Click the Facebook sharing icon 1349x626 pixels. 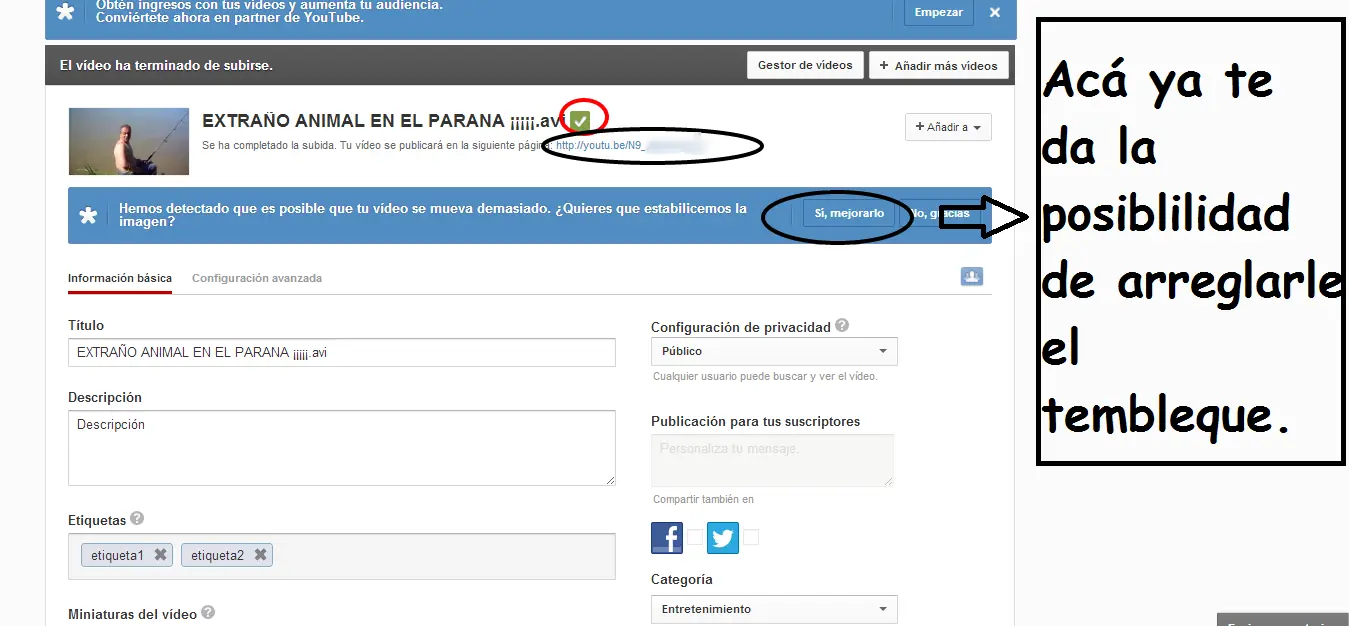coord(667,537)
